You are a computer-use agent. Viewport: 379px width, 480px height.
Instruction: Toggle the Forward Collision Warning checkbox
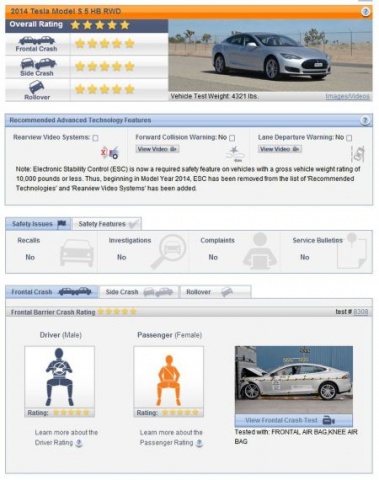(x=232, y=138)
